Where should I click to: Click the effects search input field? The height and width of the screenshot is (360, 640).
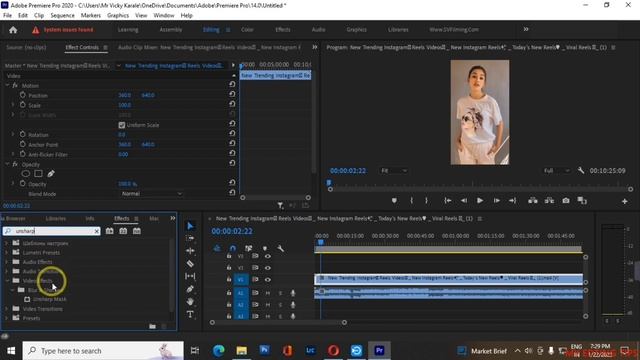coord(52,231)
